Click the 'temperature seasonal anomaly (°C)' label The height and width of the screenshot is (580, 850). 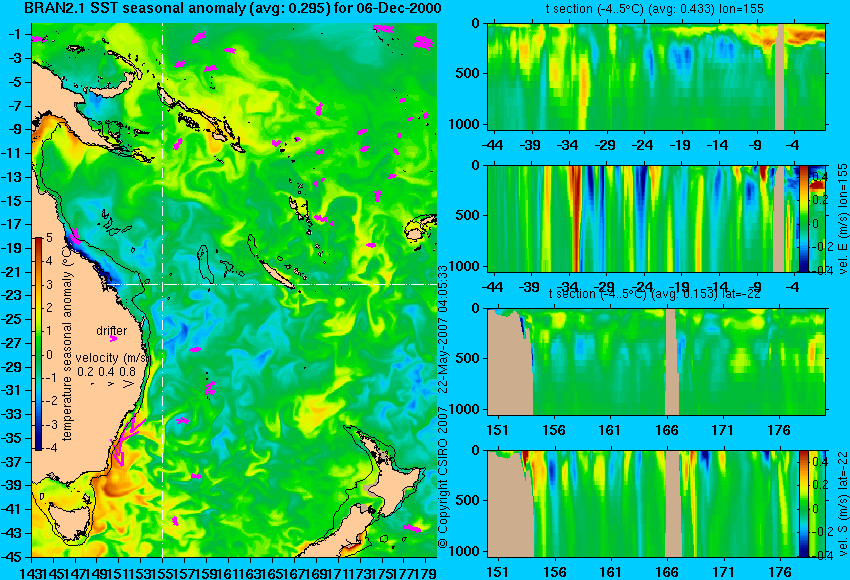pos(67,343)
